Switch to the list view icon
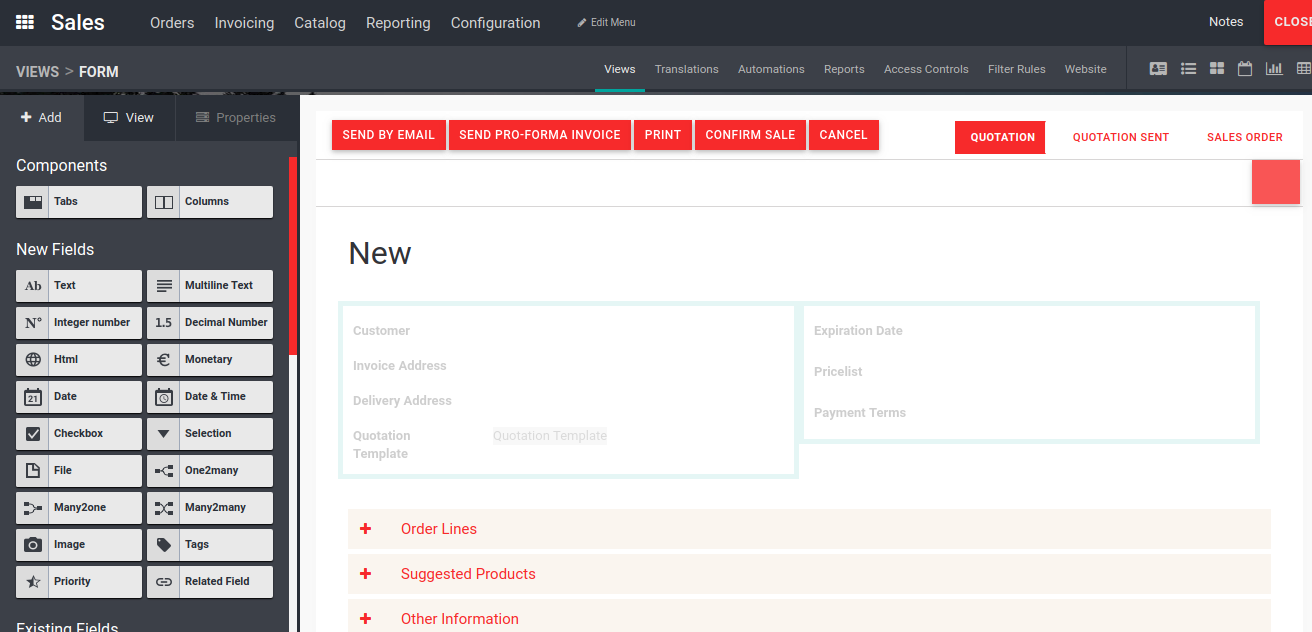Image resolution: width=1312 pixels, height=632 pixels. [x=1188, y=69]
